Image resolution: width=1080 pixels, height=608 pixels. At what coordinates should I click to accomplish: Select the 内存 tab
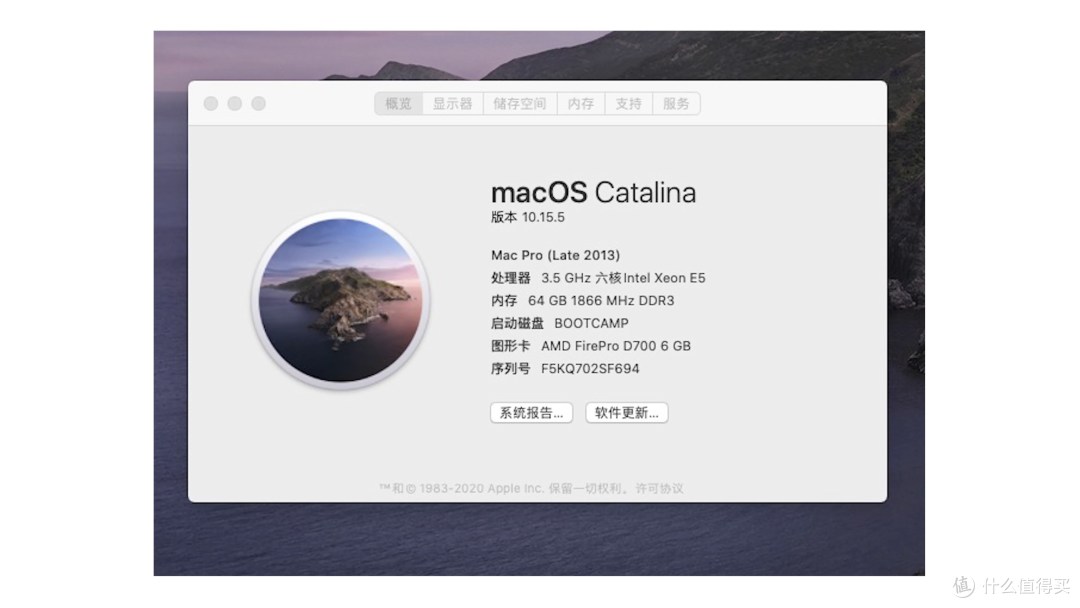click(x=581, y=103)
